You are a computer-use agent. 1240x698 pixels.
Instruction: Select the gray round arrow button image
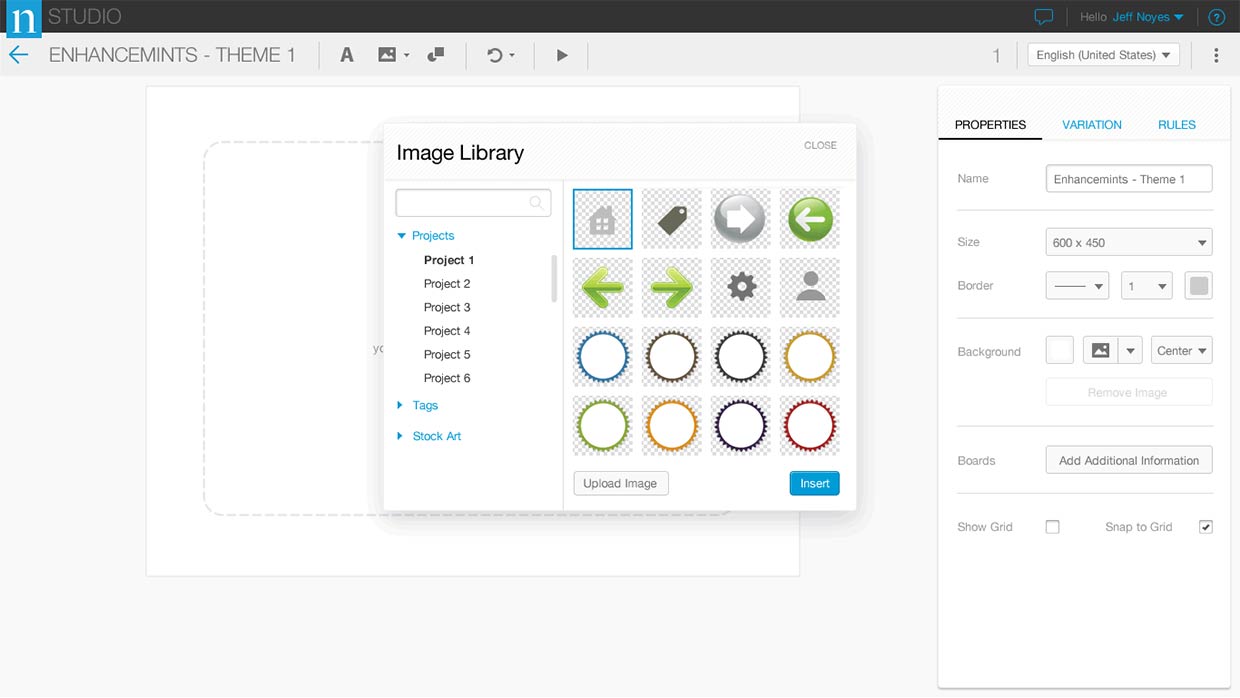(x=741, y=219)
